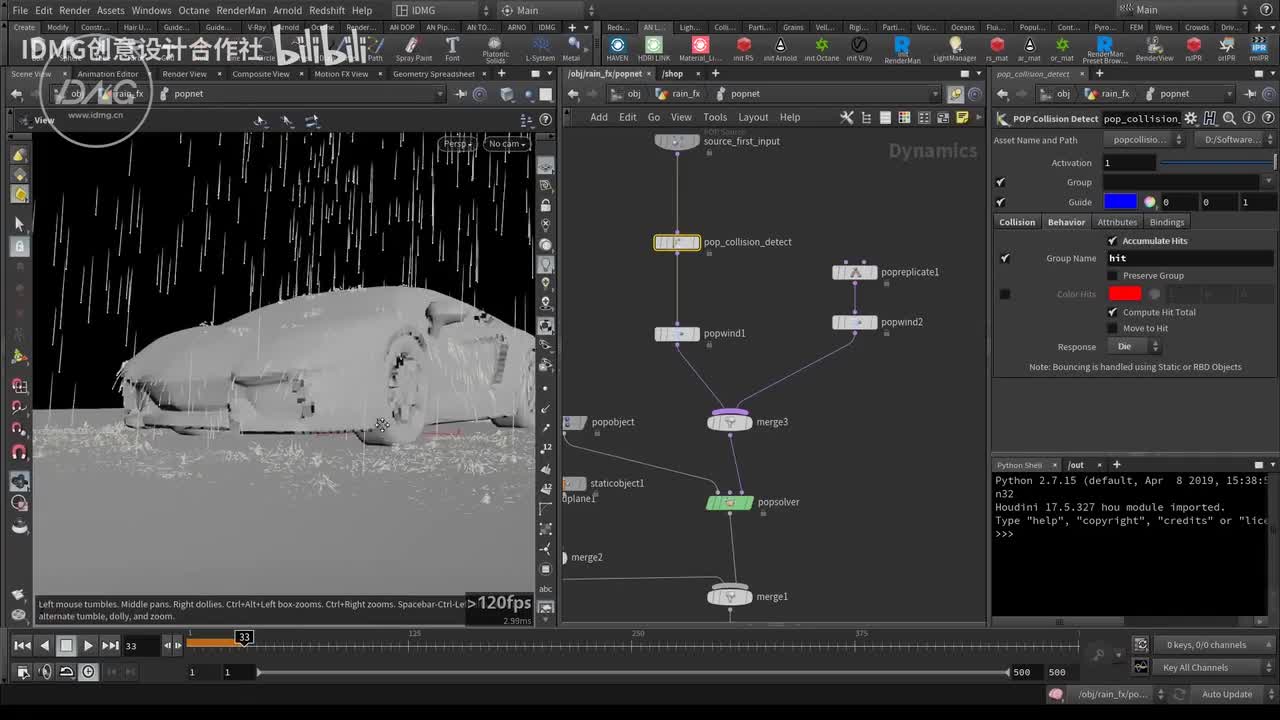Click the rs_mat shelf icon
The image size is (1280, 720).
pos(997,48)
